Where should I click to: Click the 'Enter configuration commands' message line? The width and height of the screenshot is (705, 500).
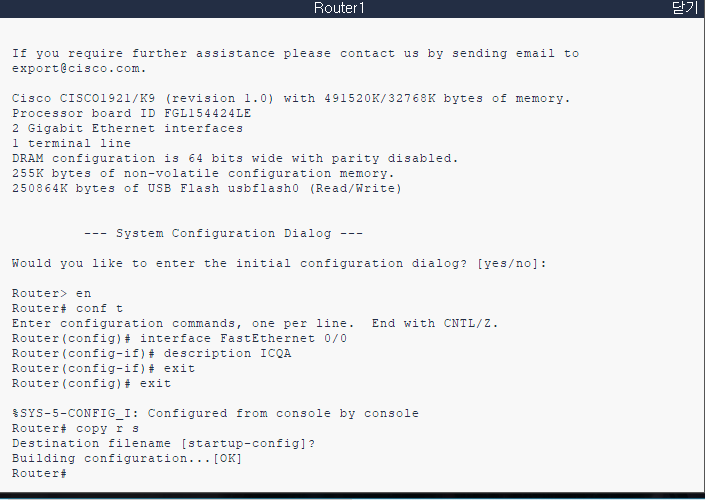coord(255,323)
